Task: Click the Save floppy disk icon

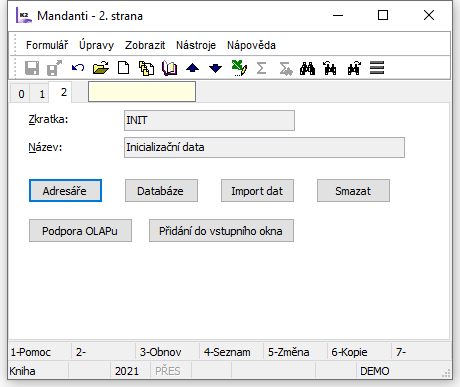Action: coord(32,68)
